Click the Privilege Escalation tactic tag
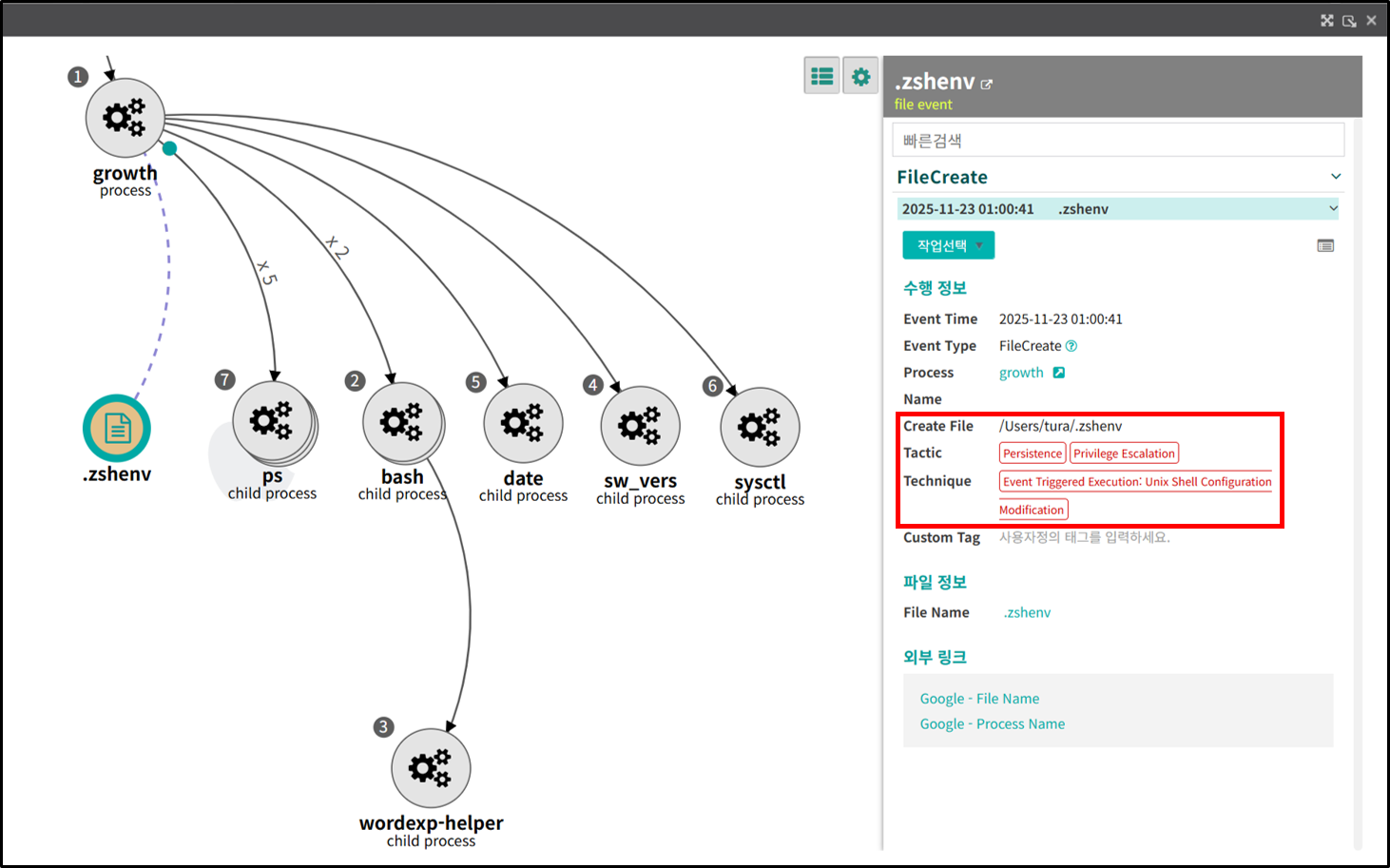The width and height of the screenshot is (1390, 868). tap(1124, 453)
